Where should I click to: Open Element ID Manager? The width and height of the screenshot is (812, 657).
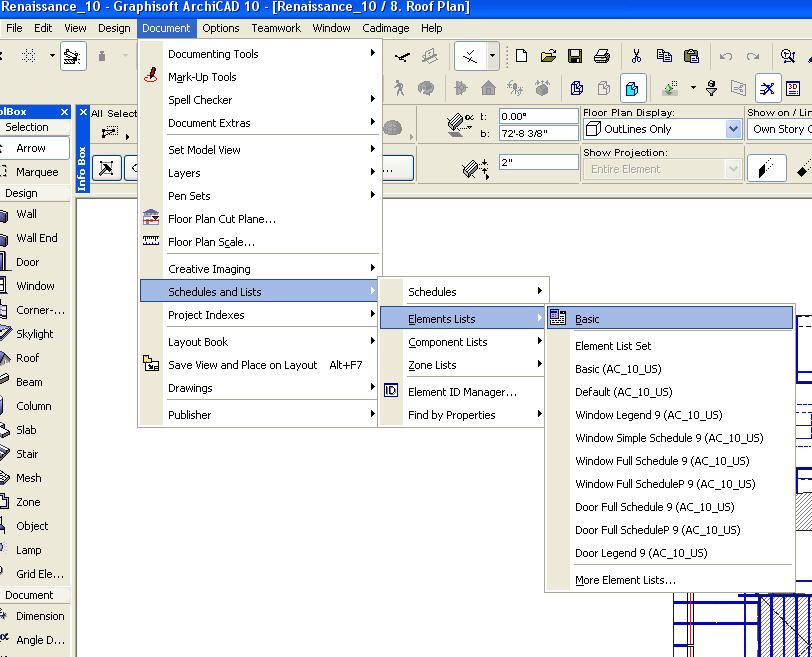[462, 392]
